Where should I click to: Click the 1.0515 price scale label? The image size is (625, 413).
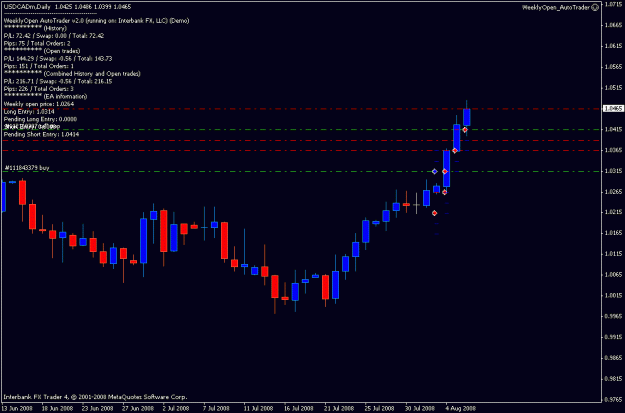coord(614,87)
